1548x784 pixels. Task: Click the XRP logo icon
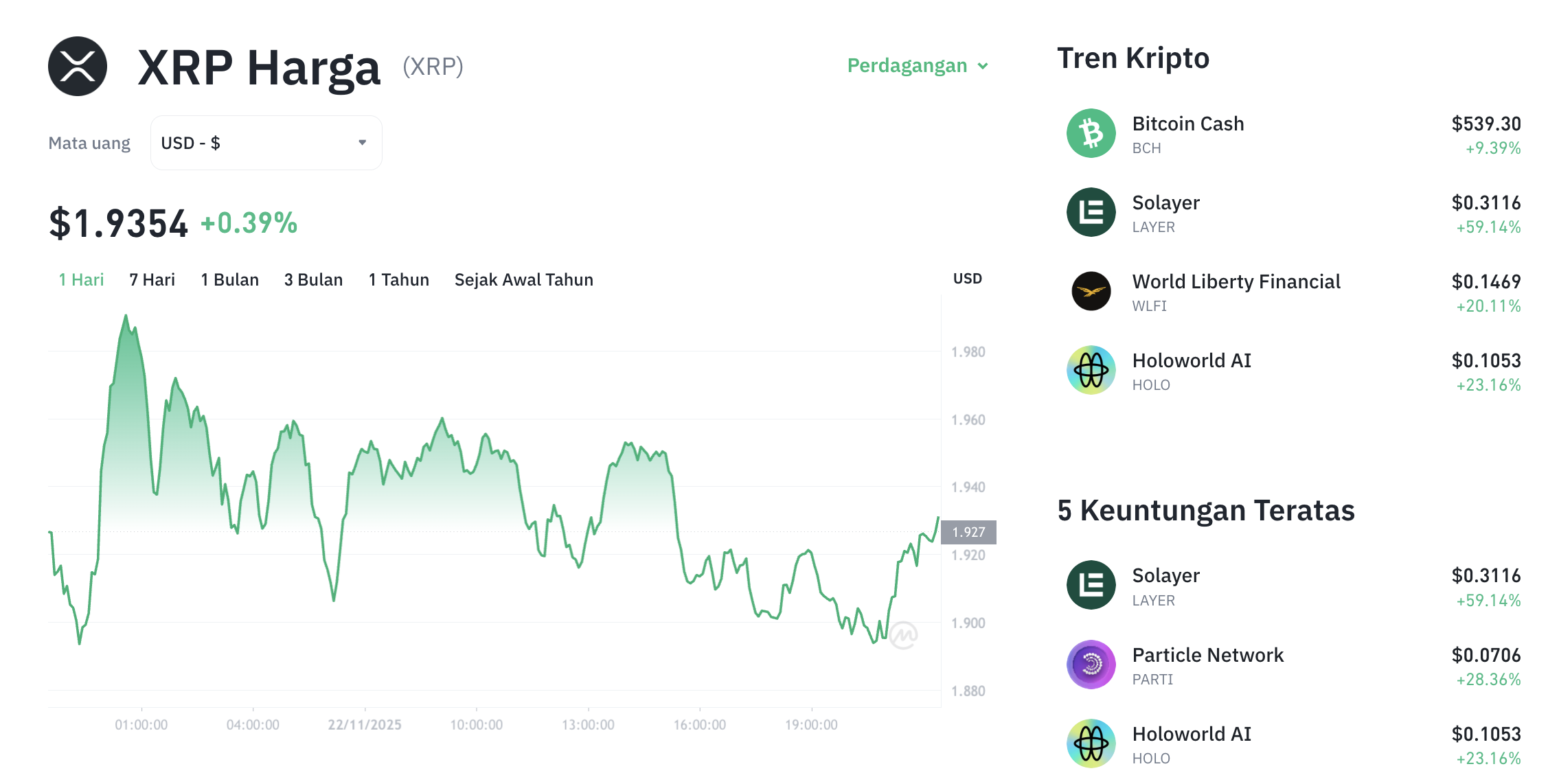77,67
